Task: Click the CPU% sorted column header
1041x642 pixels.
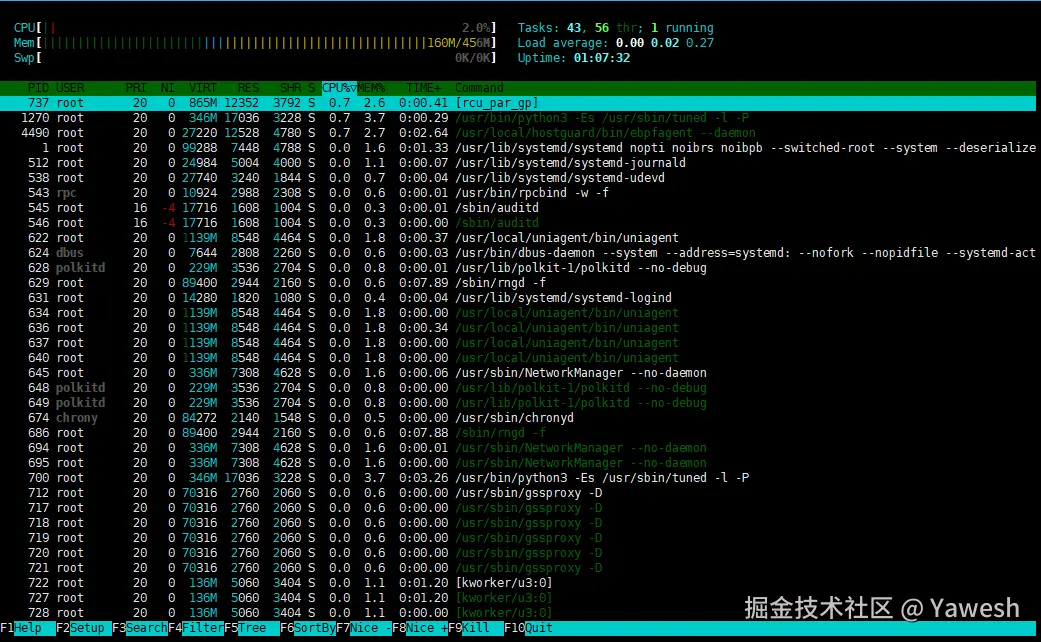Action: (x=339, y=88)
